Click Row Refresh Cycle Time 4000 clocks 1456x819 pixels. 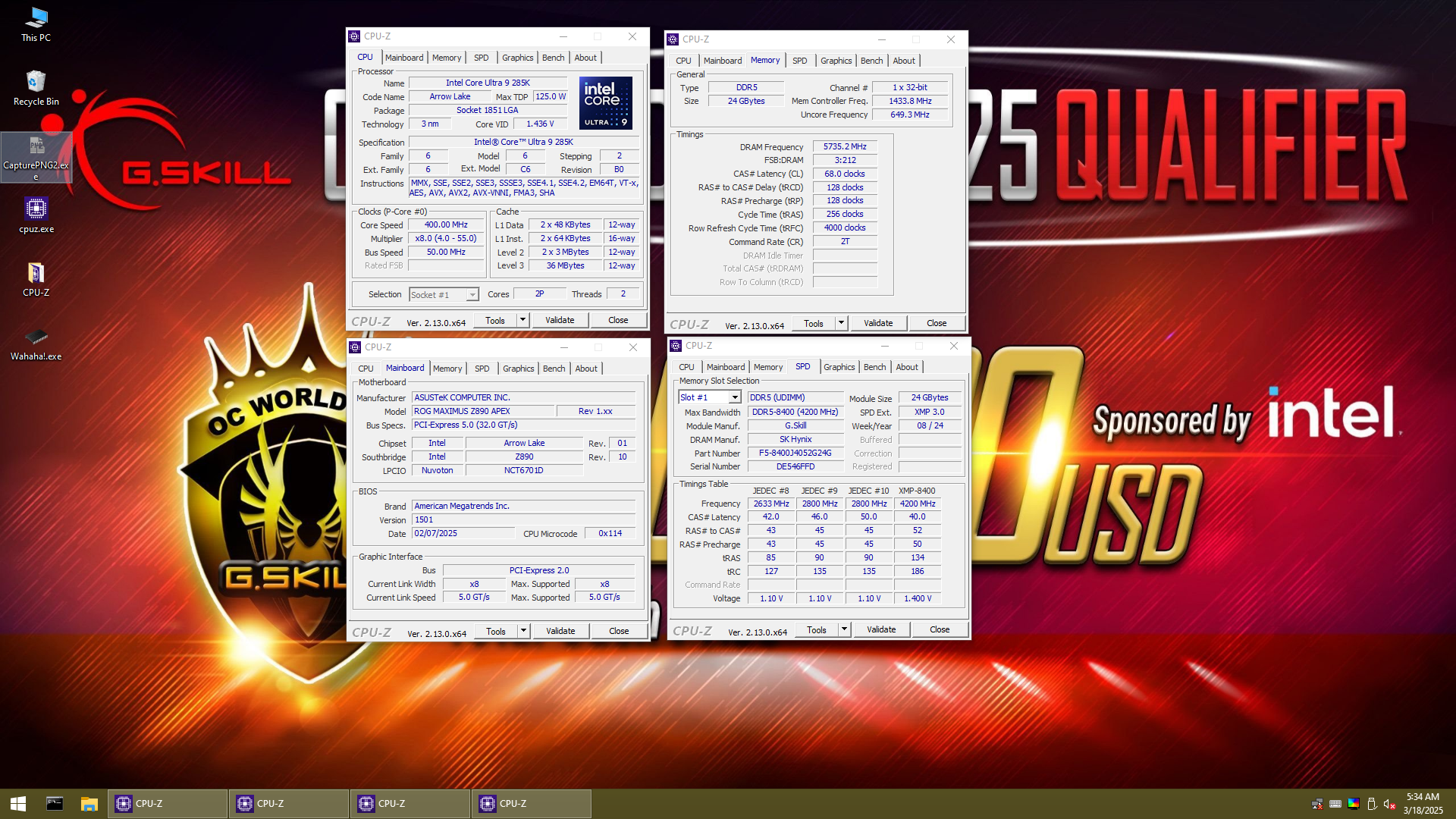click(845, 227)
